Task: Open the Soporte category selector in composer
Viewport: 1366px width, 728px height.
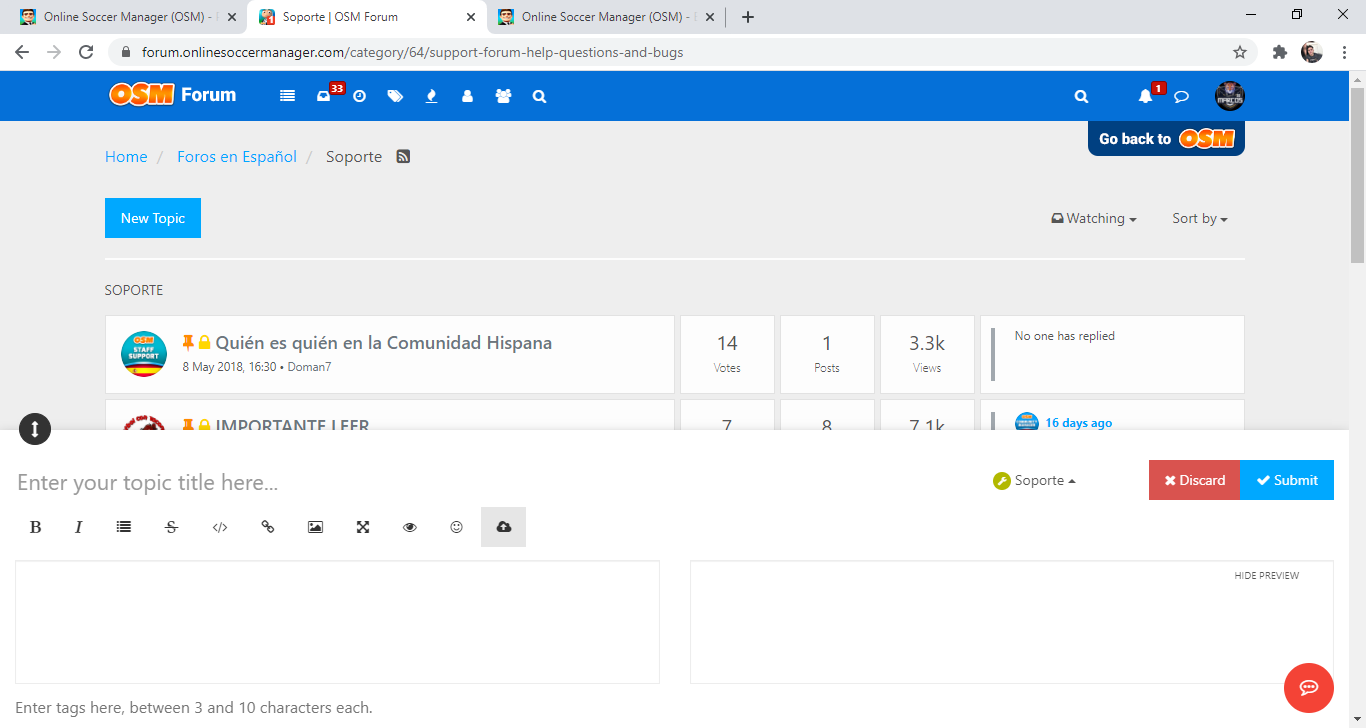Action: tap(1035, 480)
